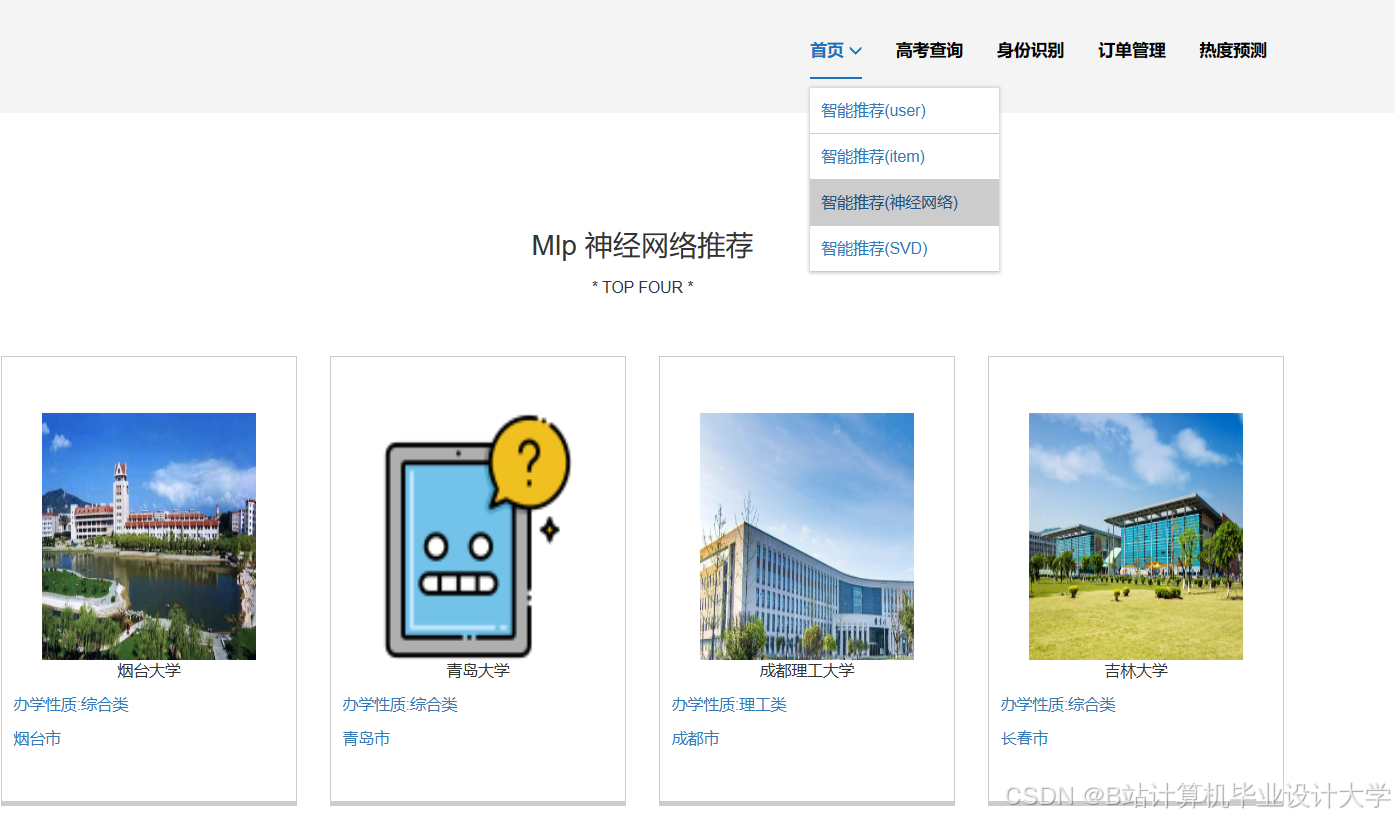Select 智能推荐(SVD) from the dropdown
Screen dimensions: 1395x819
tap(873, 248)
